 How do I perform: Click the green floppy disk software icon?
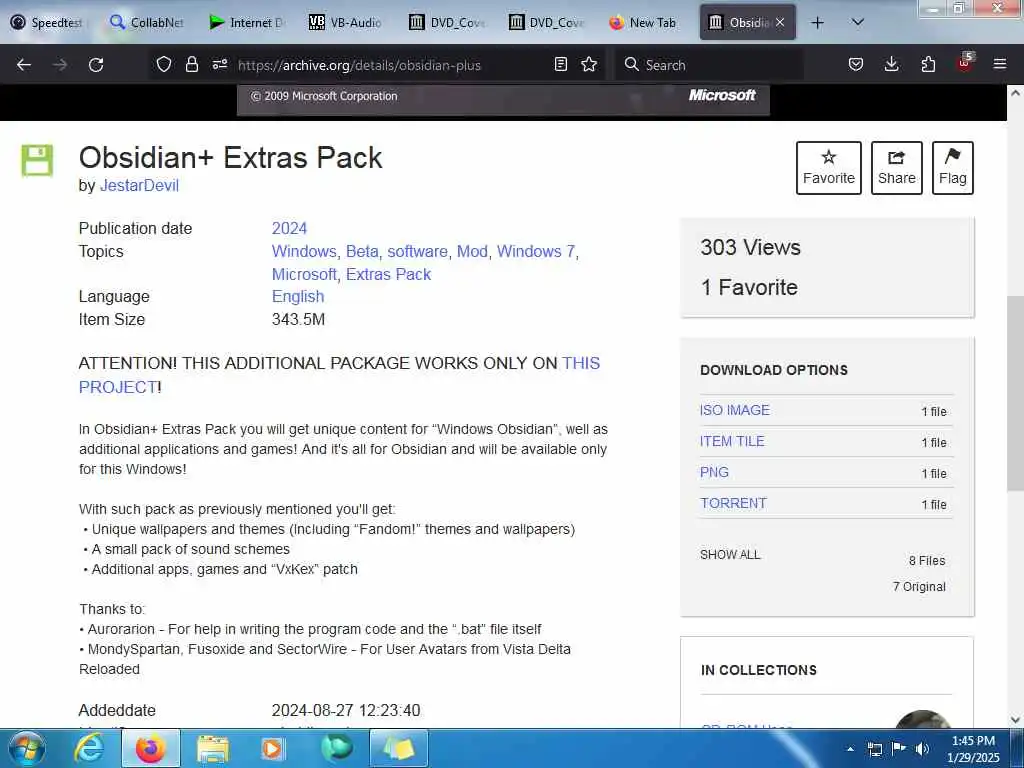pos(37,160)
